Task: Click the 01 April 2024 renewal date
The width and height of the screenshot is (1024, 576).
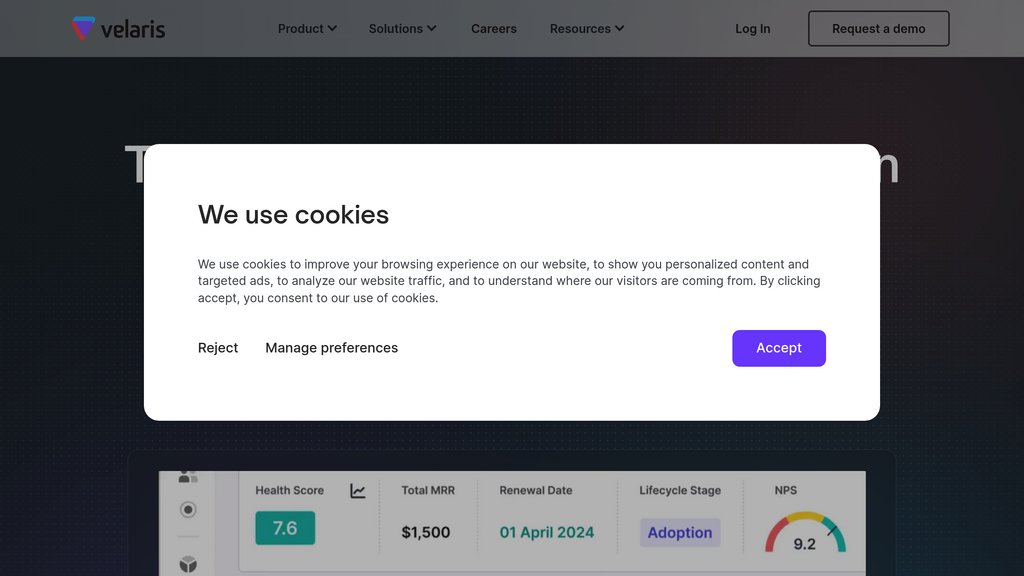Action: 547,532
